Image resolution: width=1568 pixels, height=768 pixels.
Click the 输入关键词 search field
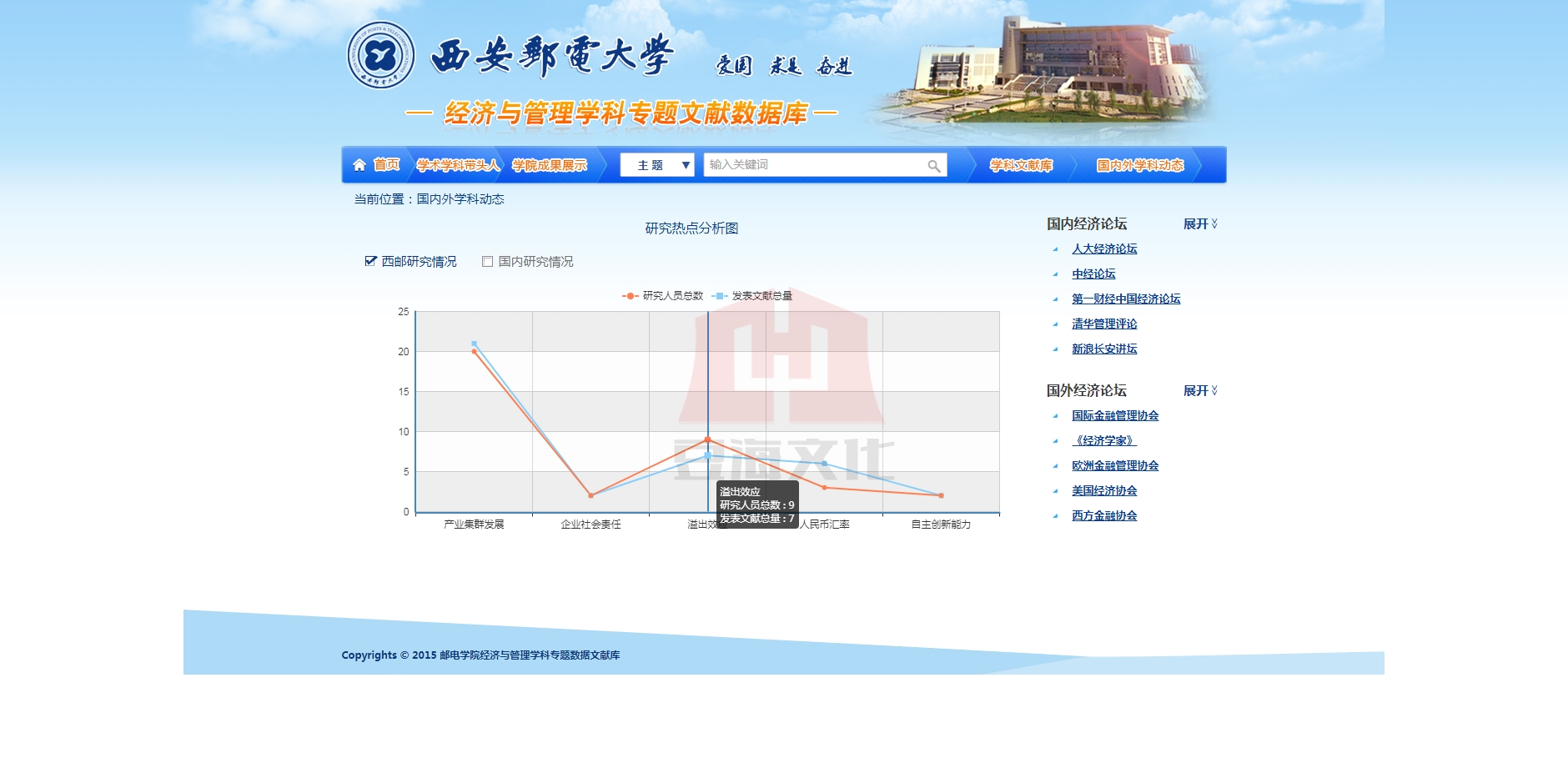813,165
